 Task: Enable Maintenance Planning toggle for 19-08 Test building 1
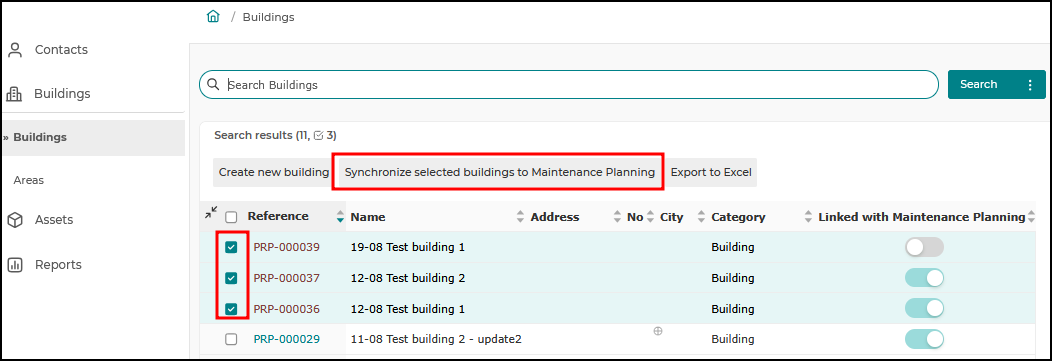point(924,247)
